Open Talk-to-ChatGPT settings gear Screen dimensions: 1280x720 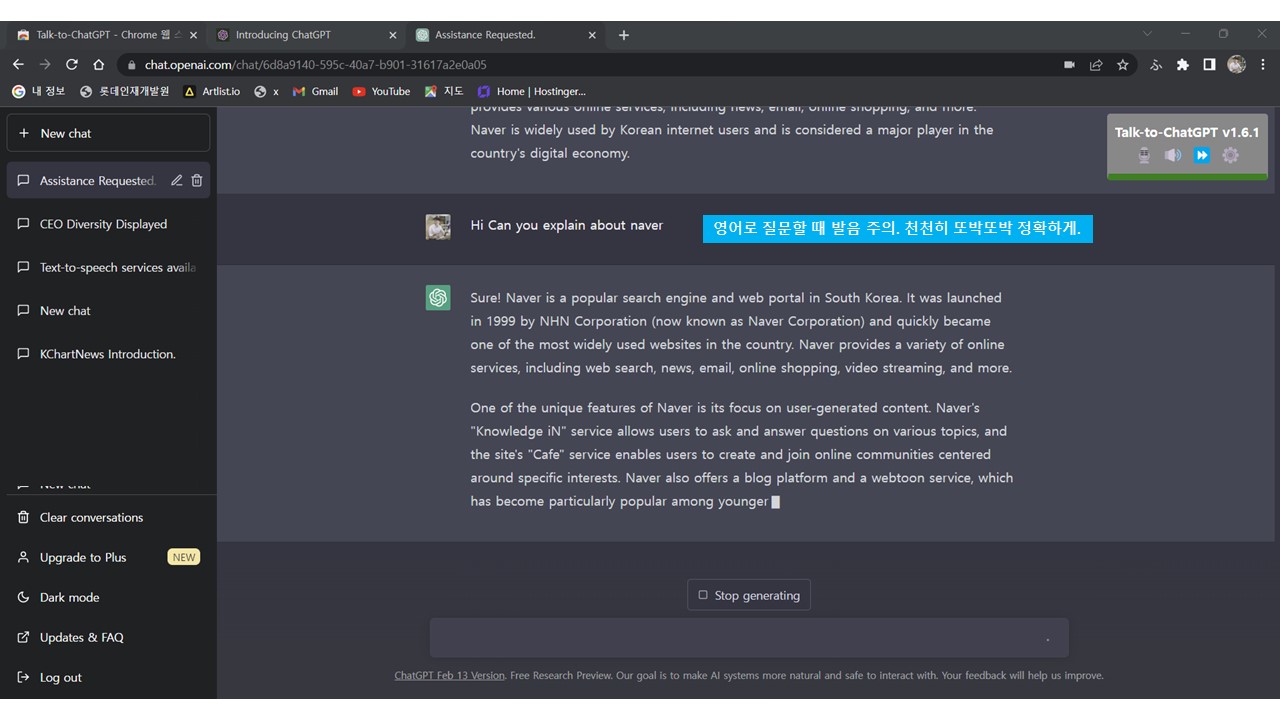pos(1231,155)
